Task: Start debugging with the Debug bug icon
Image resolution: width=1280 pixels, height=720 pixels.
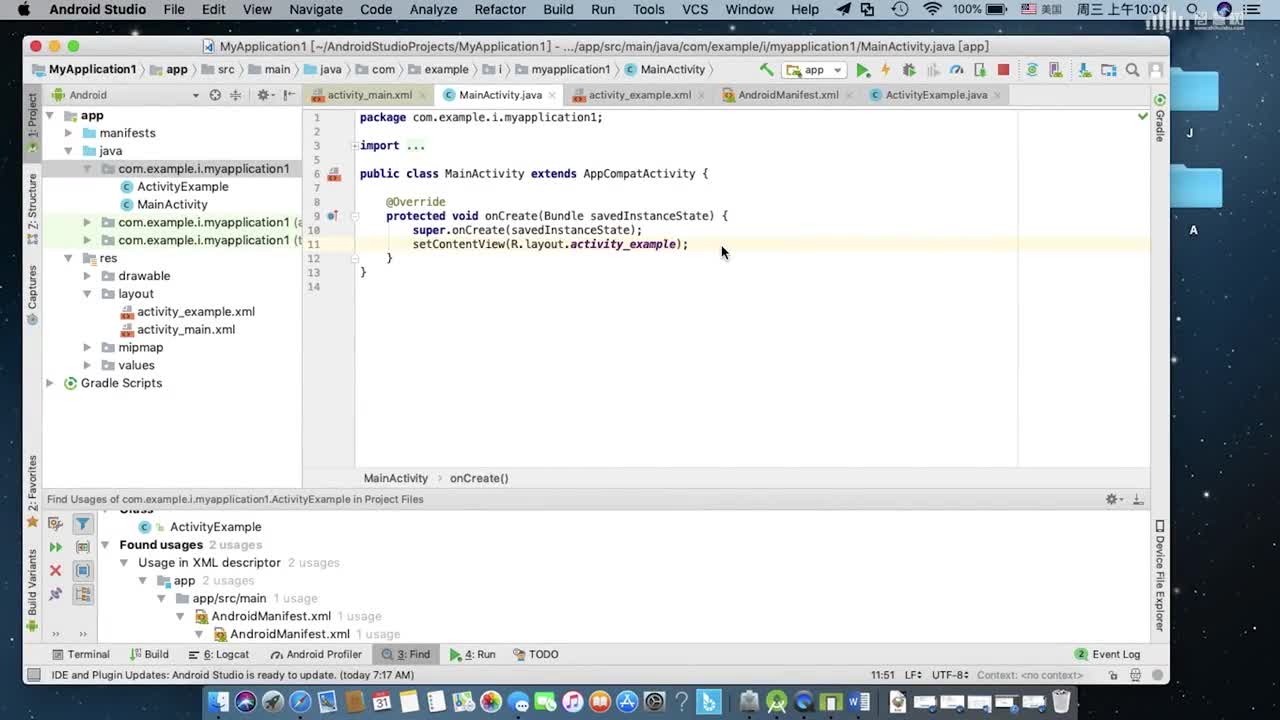Action: (909, 70)
